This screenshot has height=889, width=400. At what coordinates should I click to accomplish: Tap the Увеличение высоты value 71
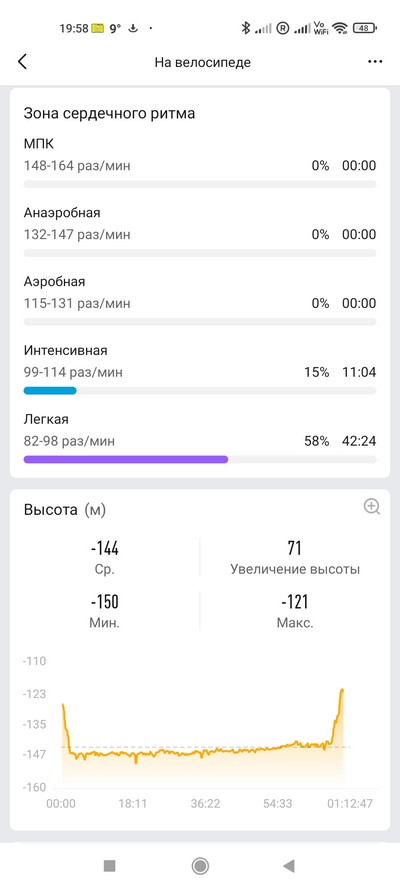(x=295, y=548)
